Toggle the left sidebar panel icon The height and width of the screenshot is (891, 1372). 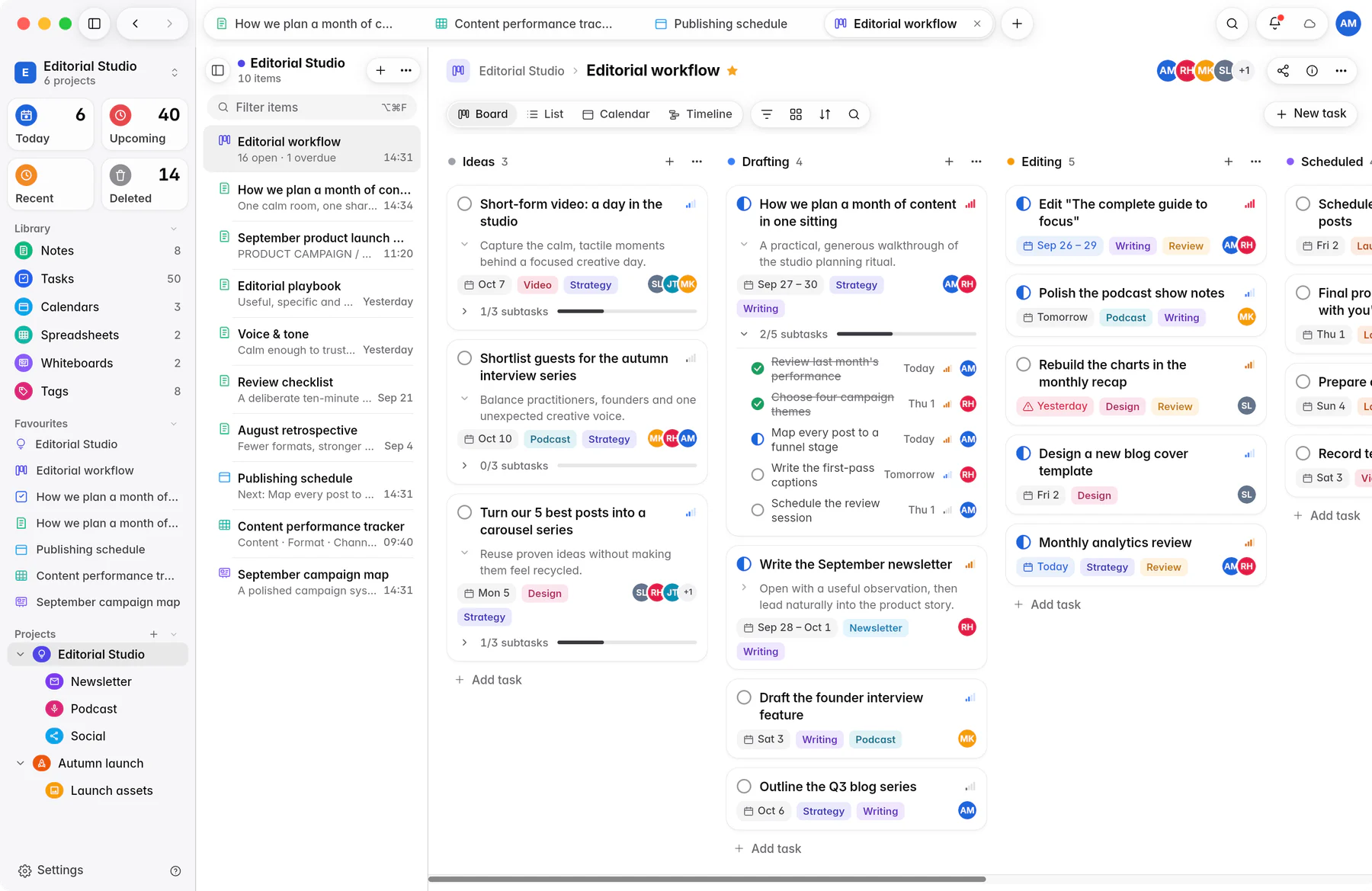click(x=95, y=24)
